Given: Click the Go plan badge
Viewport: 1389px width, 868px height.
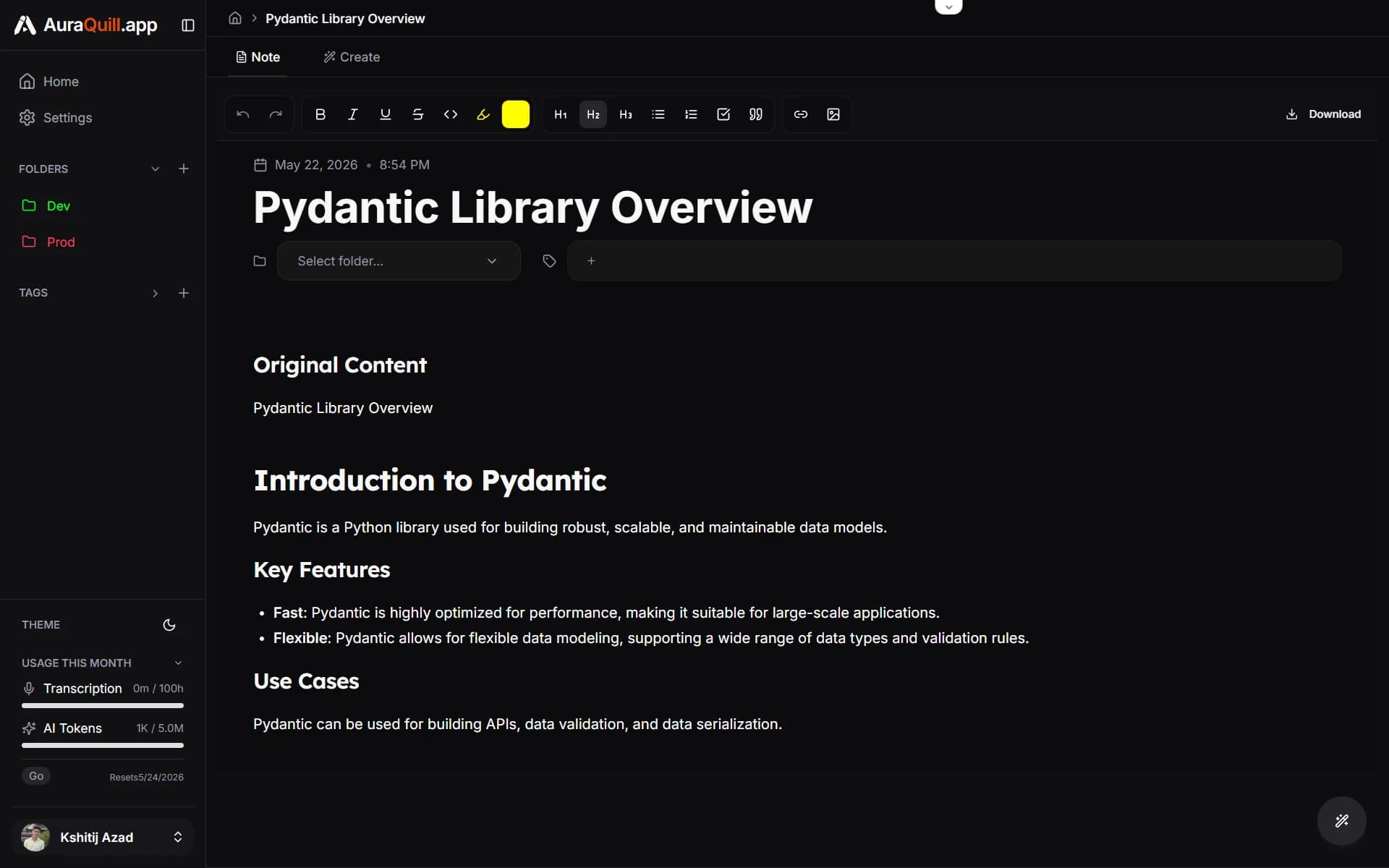Looking at the screenshot, I should [x=36, y=776].
